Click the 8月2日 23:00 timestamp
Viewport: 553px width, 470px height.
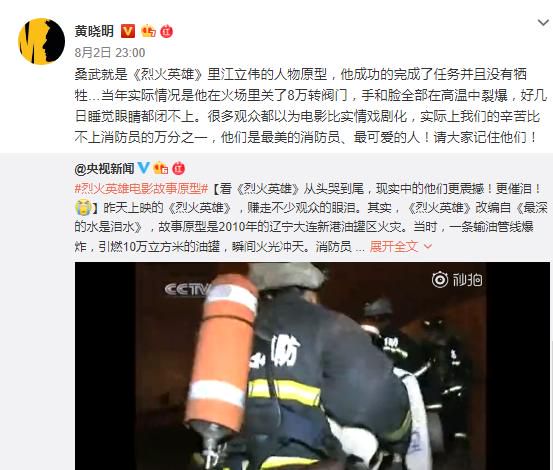[x=110, y=53]
